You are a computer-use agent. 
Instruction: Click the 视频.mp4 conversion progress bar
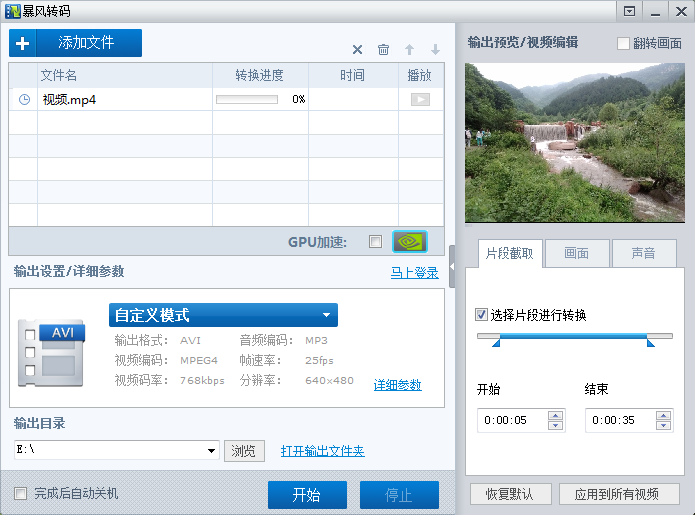pyautogui.click(x=247, y=99)
